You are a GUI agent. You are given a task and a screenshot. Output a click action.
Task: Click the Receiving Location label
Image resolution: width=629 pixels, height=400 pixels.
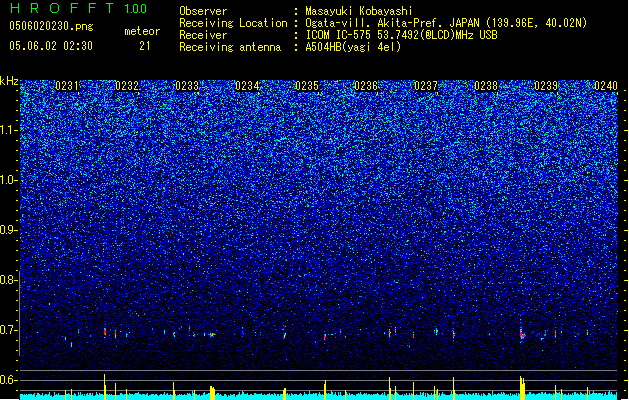233,23
